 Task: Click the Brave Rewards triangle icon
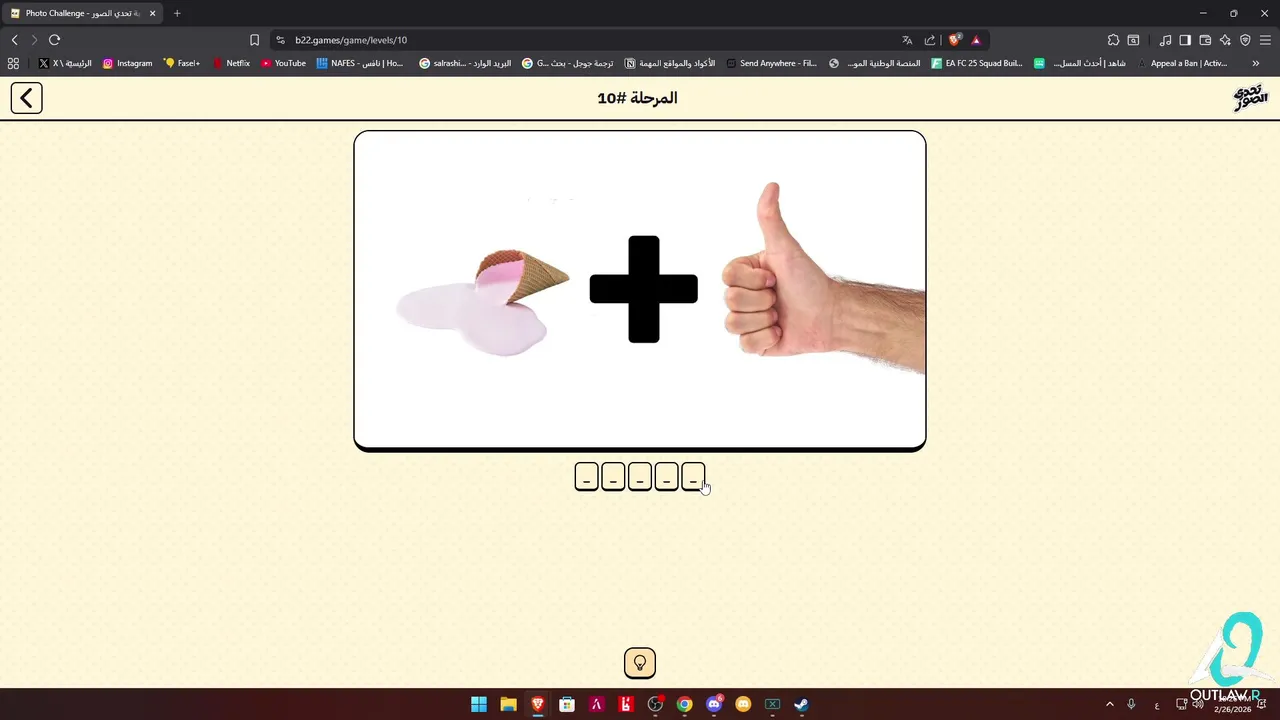click(976, 40)
